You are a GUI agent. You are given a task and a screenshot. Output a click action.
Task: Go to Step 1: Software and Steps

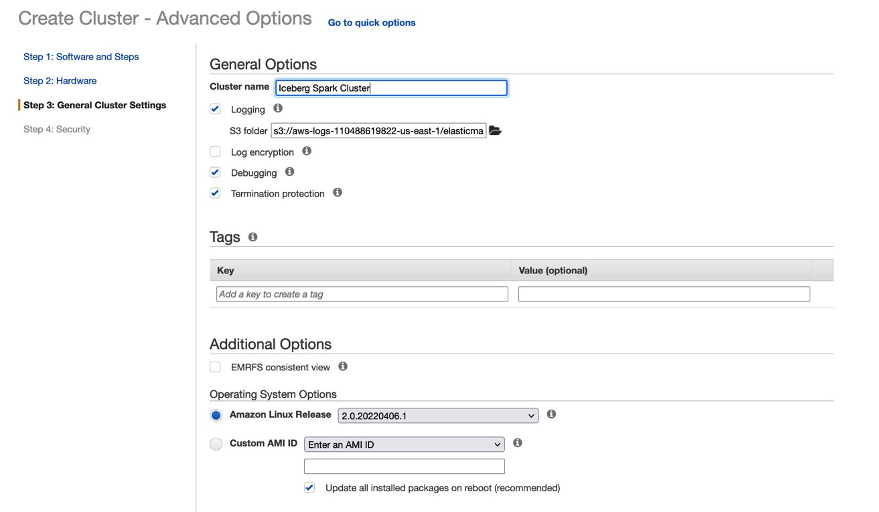tap(81, 57)
